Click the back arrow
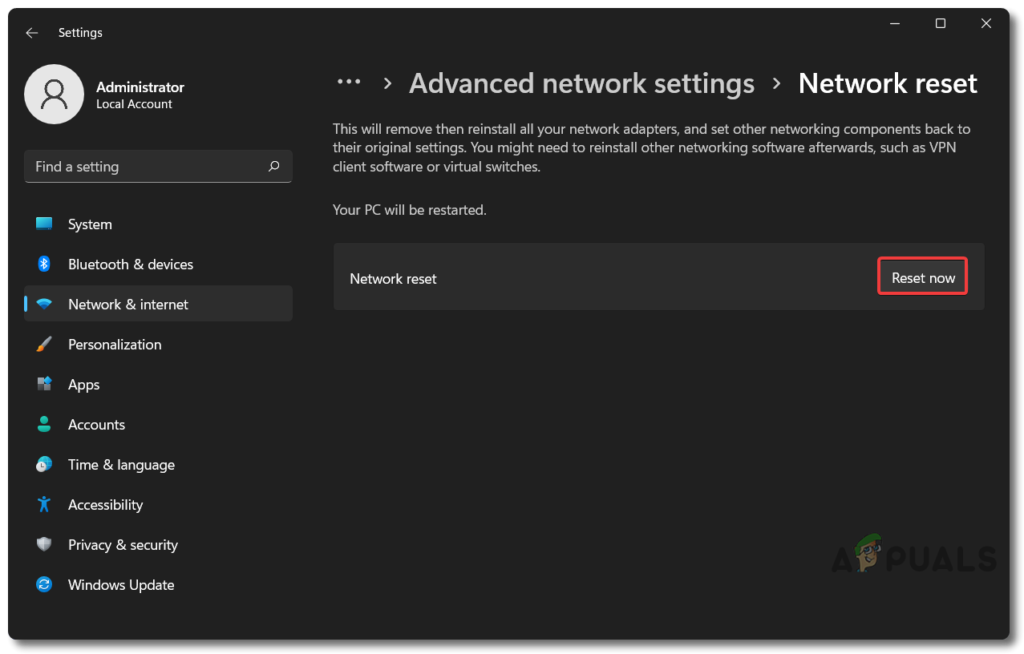 click(x=31, y=32)
